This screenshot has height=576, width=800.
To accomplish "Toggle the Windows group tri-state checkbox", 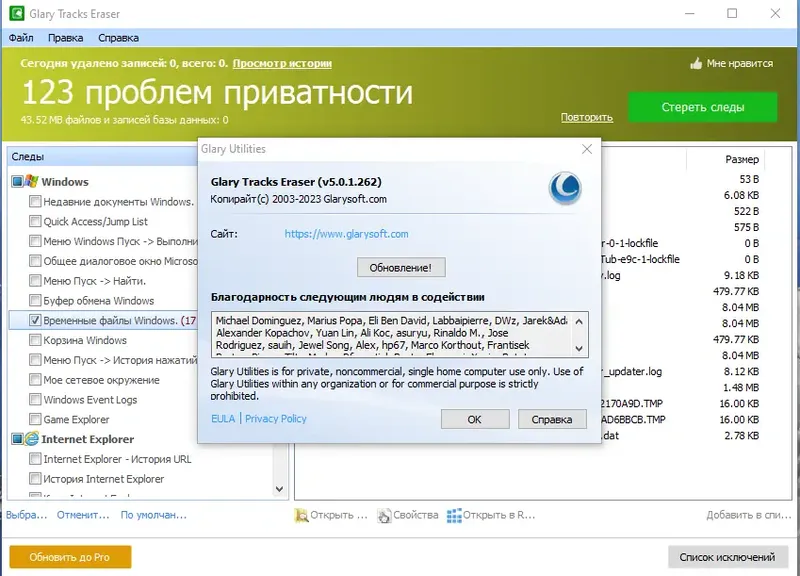I will (17, 182).
